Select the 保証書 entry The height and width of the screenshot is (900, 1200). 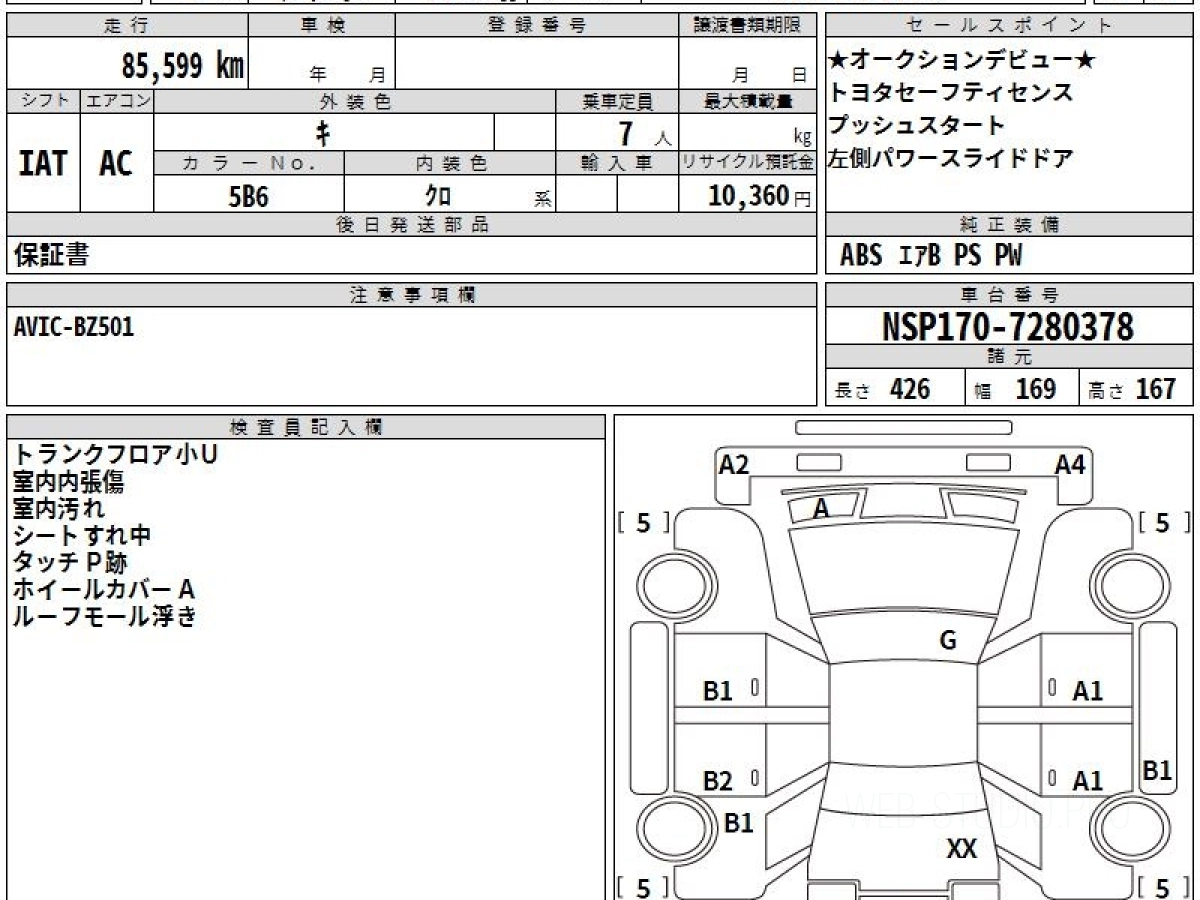pos(51,255)
